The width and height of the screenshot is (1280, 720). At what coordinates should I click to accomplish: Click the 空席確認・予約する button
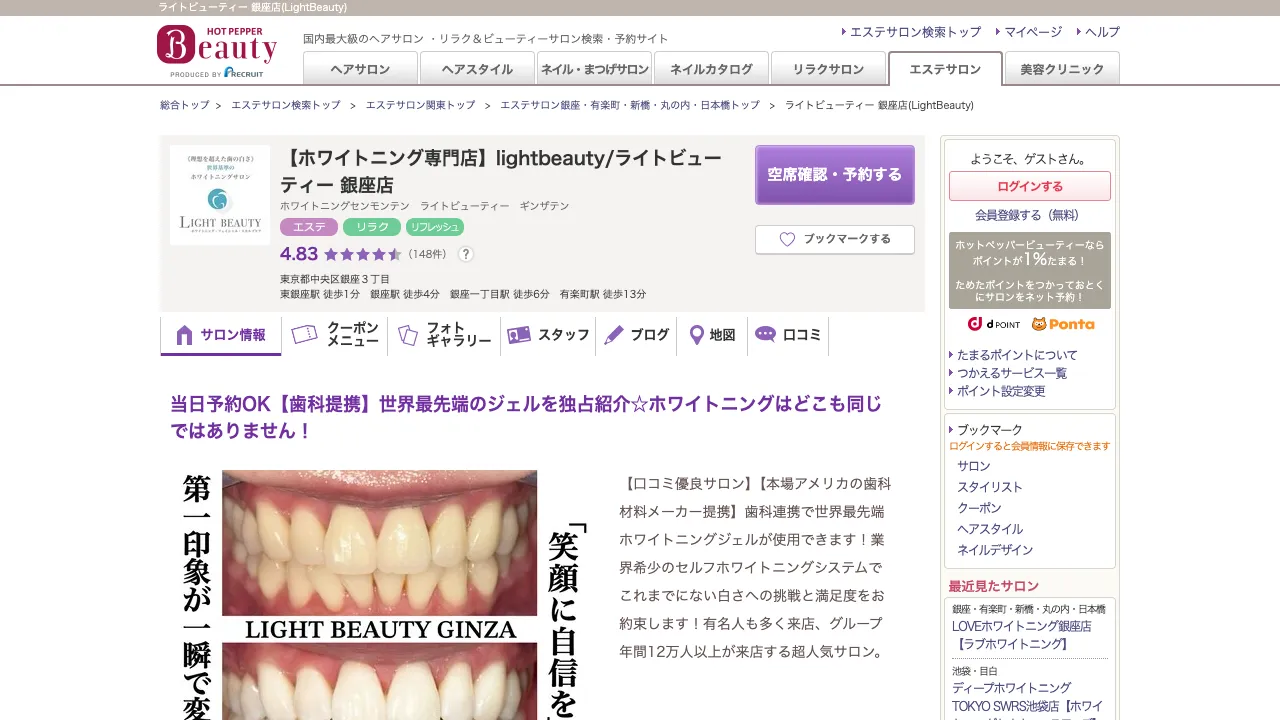[835, 175]
